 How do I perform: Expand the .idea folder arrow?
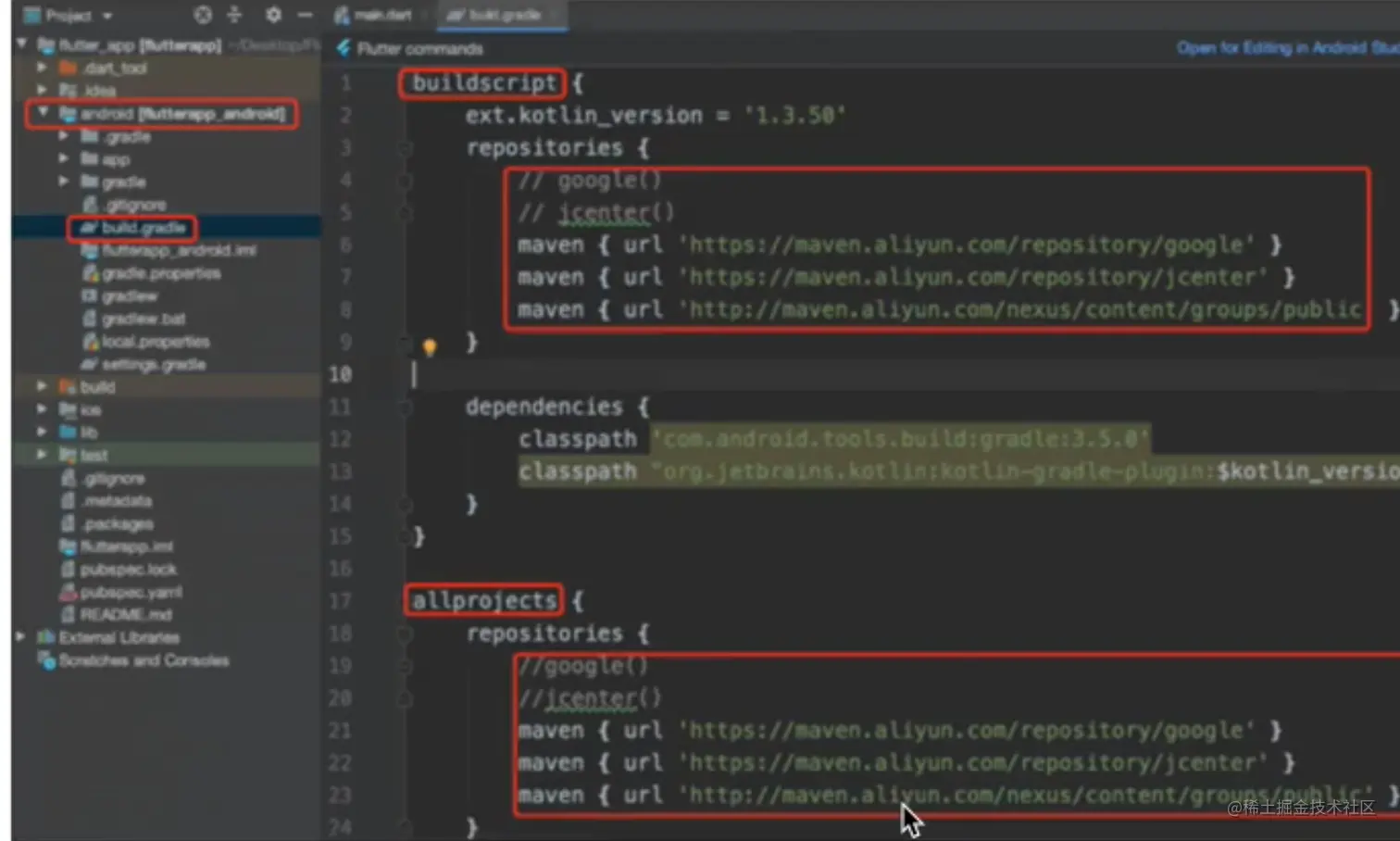[42, 90]
